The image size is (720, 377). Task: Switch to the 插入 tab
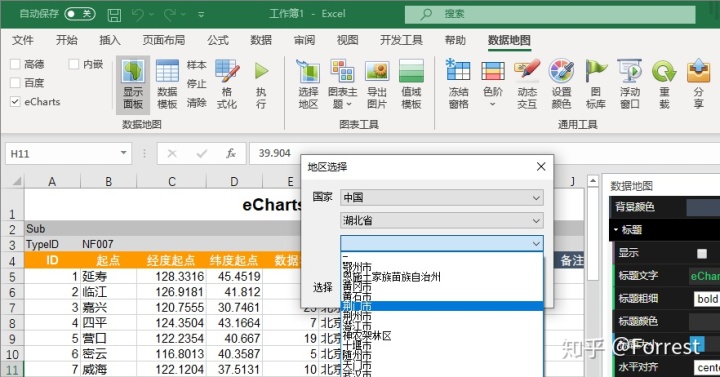pos(110,40)
